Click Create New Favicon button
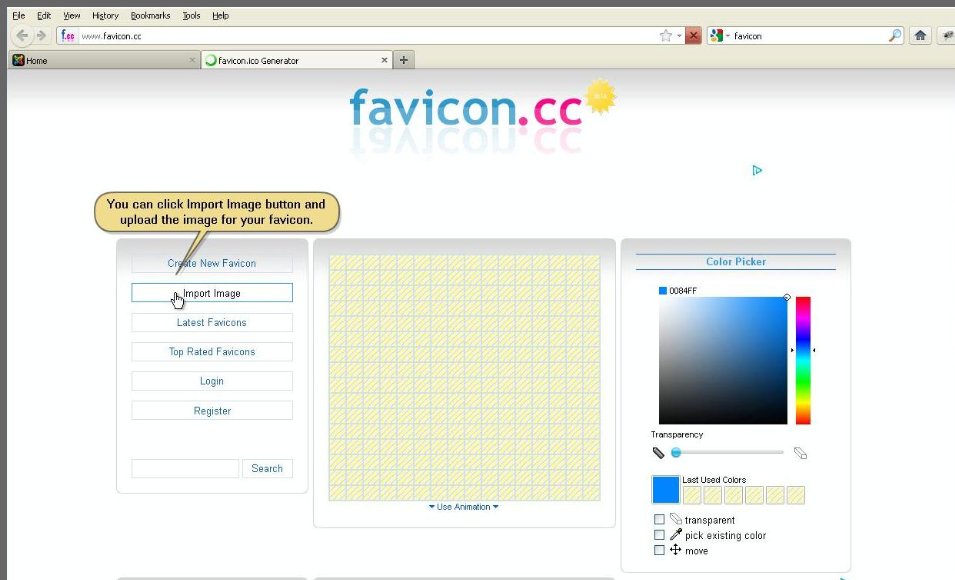The image size is (955, 580). 212,263
